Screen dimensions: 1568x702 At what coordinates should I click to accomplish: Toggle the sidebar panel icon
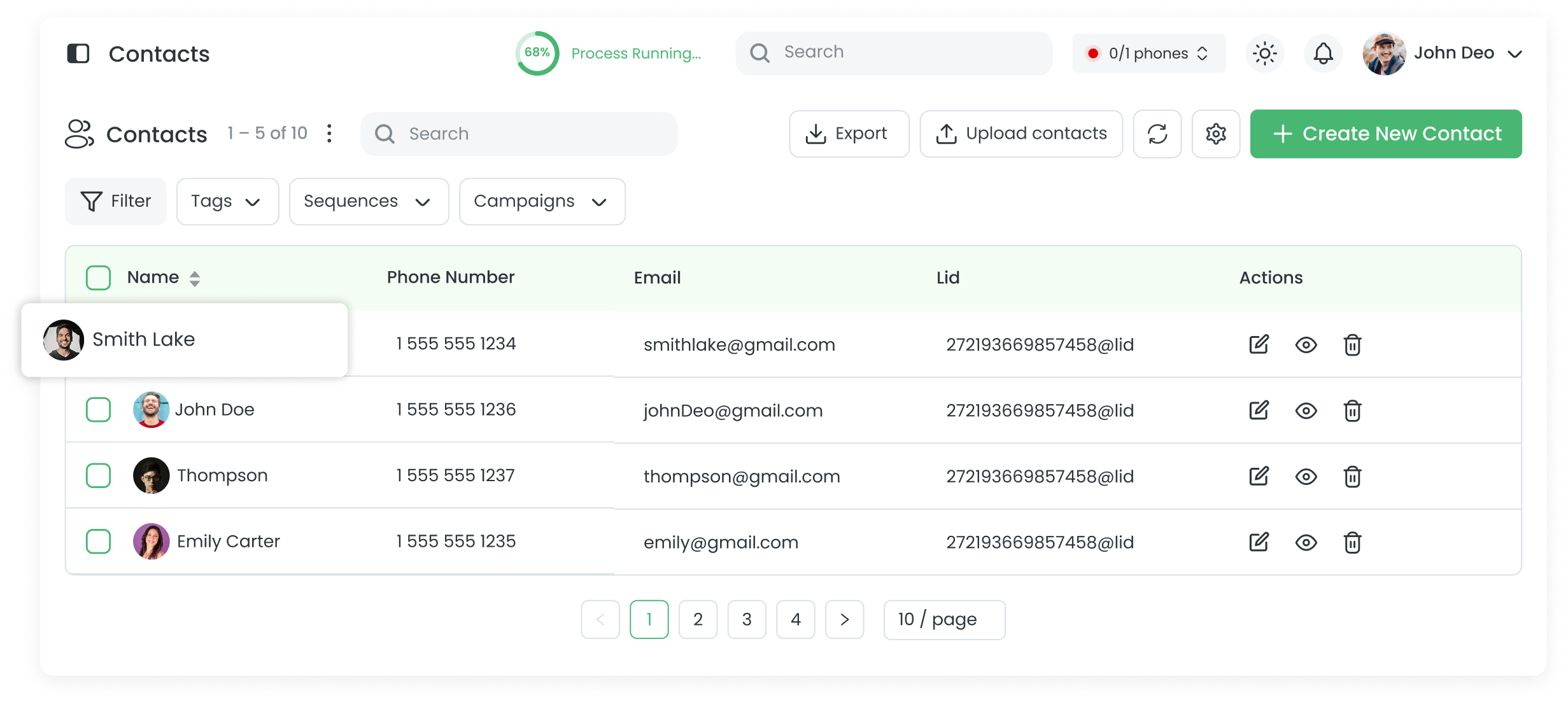pos(78,53)
